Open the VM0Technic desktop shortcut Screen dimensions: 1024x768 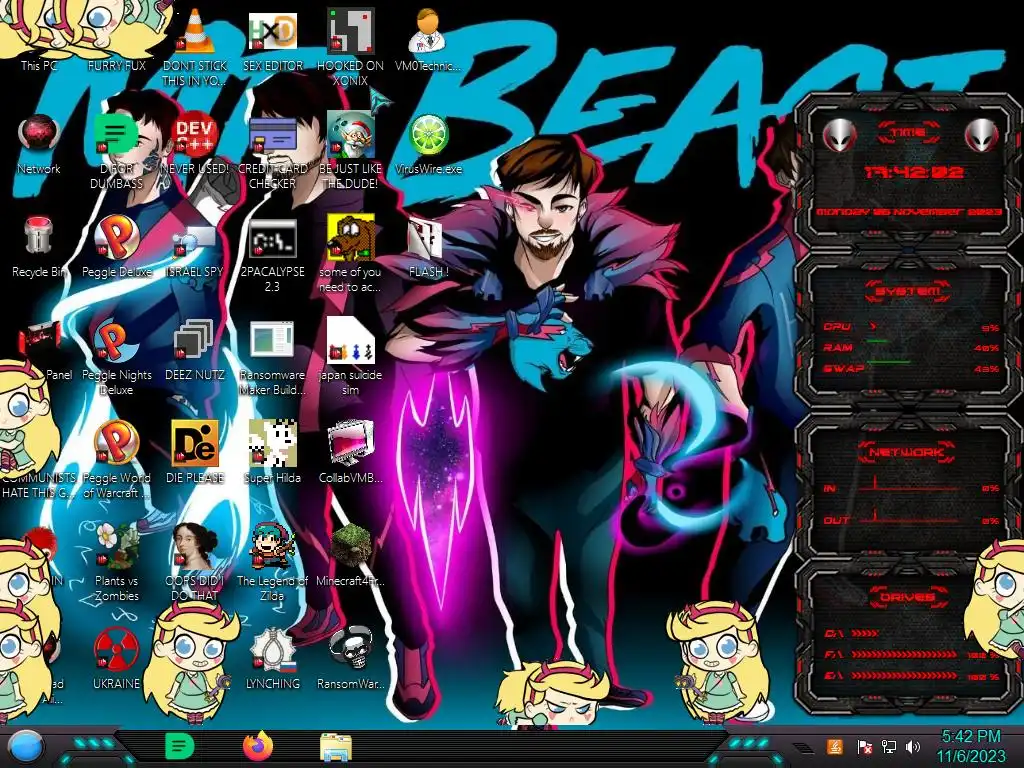coord(427,31)
